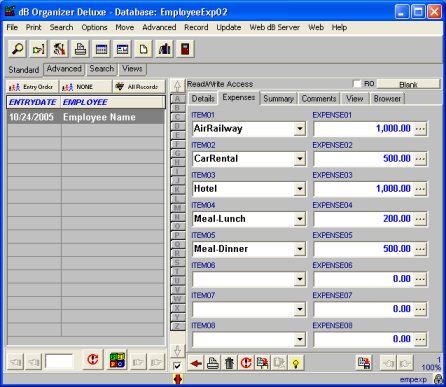The width and height of the screenshot is (446, 387).
Task: Click the trash can delete icon
Action: tap(229, 363)
